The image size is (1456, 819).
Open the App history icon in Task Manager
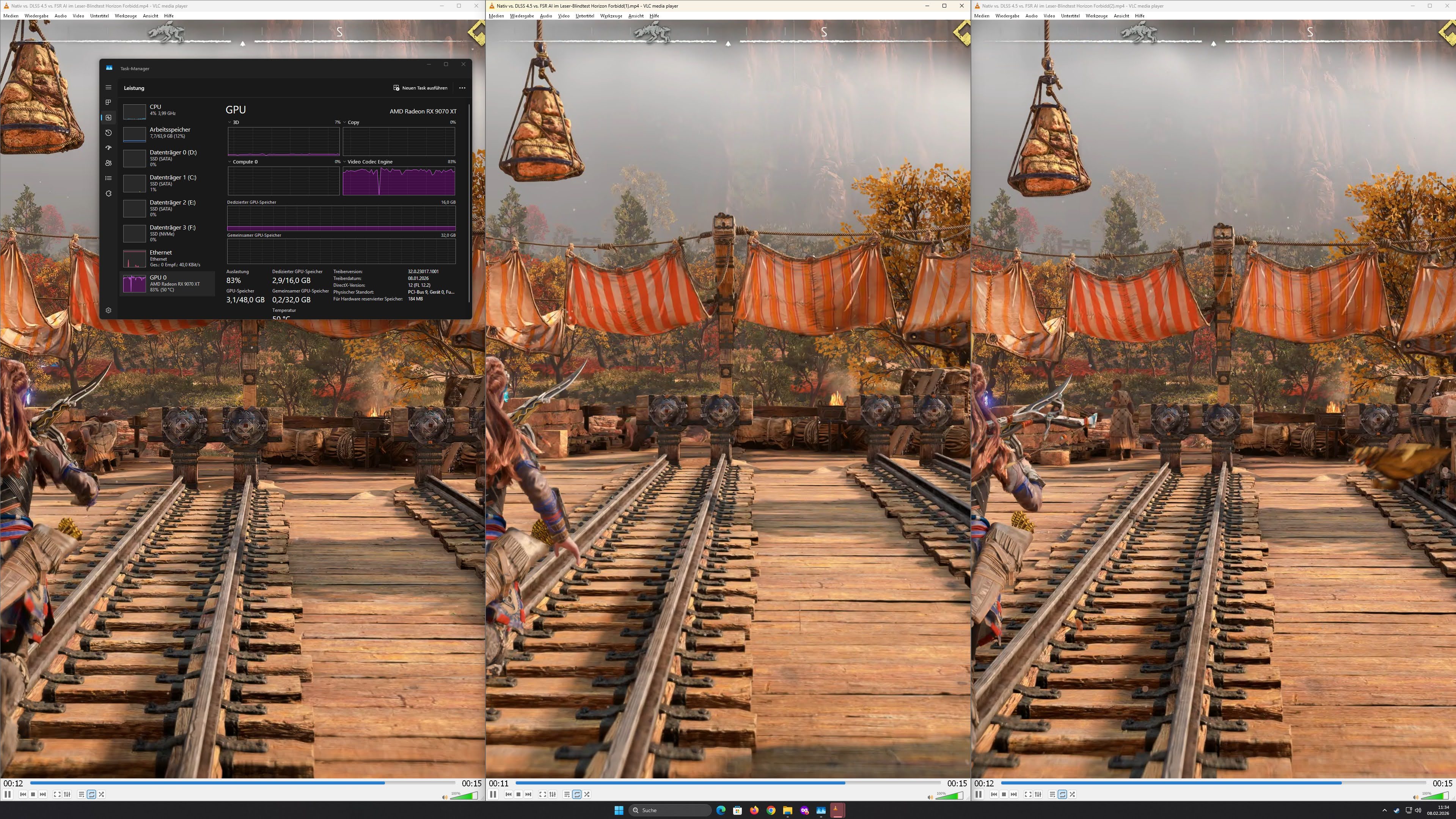coord(108,134)
